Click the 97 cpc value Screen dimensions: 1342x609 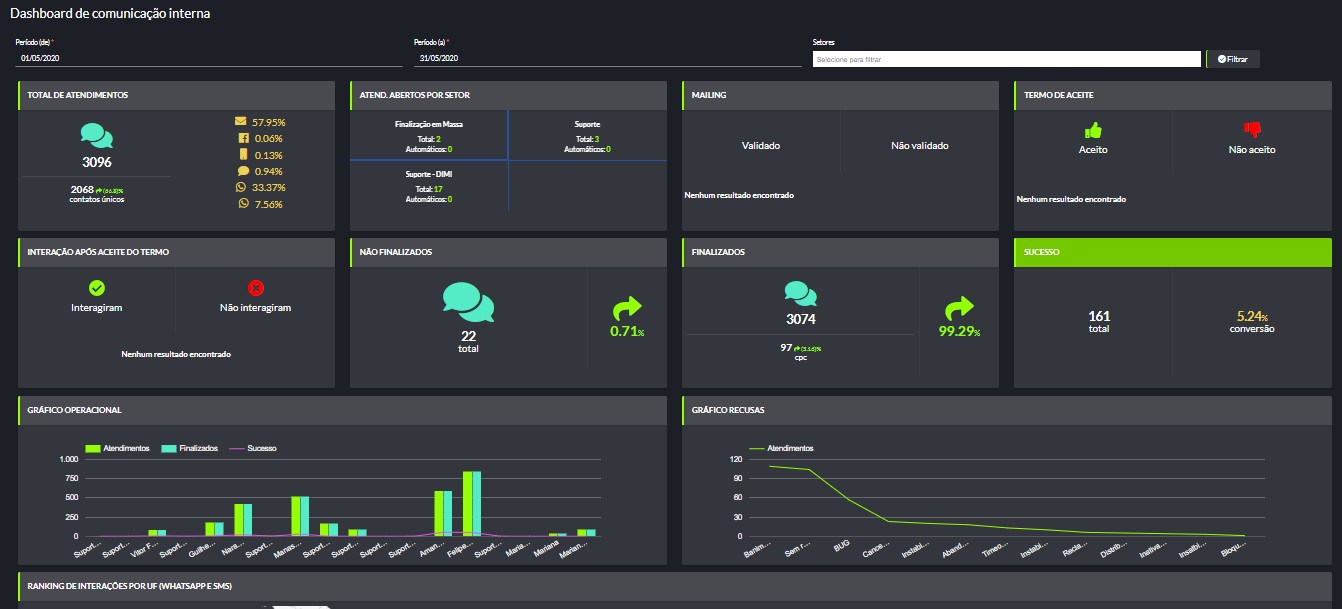786,347
